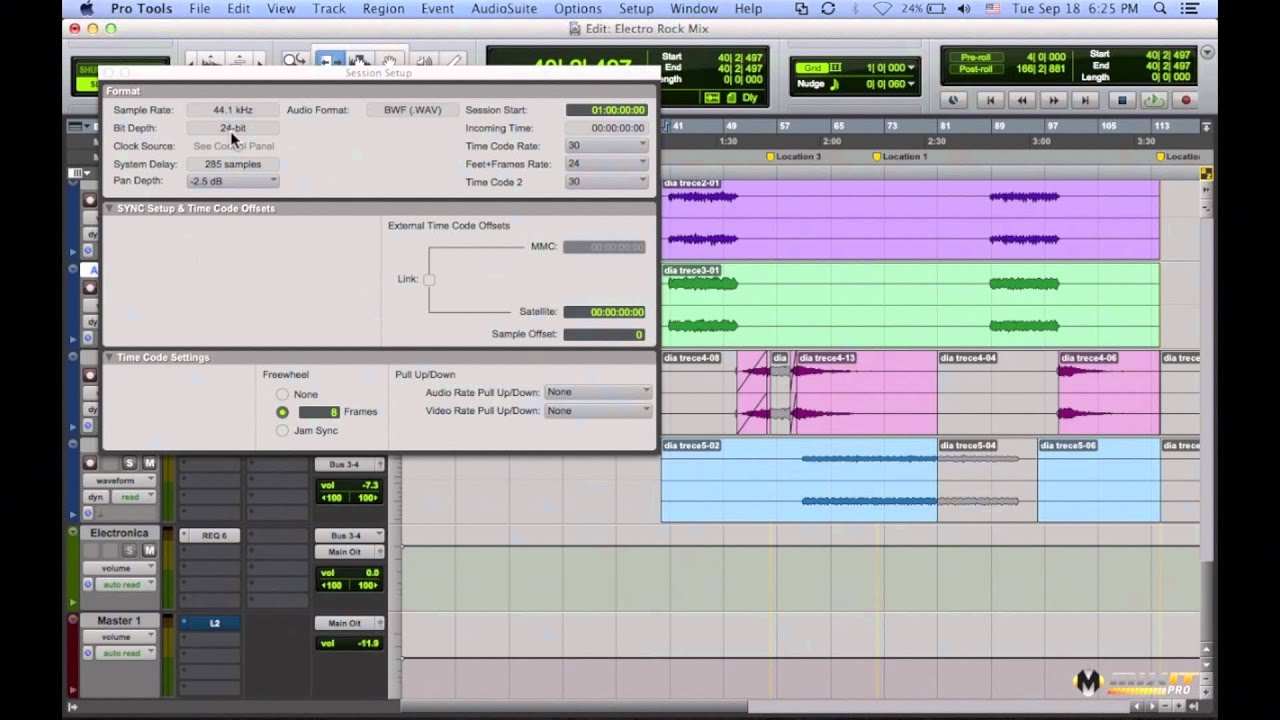Open the Time Code Rate dropdown
The height and width of the screenshot is (720, 1280).
click(607, 145)
